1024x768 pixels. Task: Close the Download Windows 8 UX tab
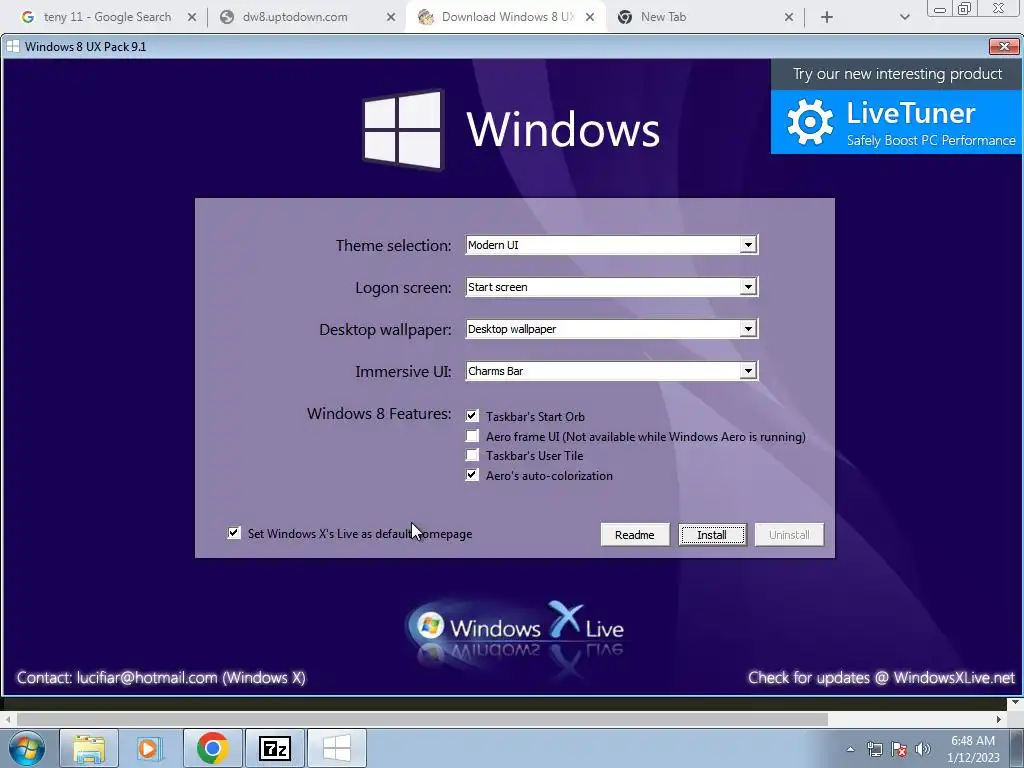point(590,17)
